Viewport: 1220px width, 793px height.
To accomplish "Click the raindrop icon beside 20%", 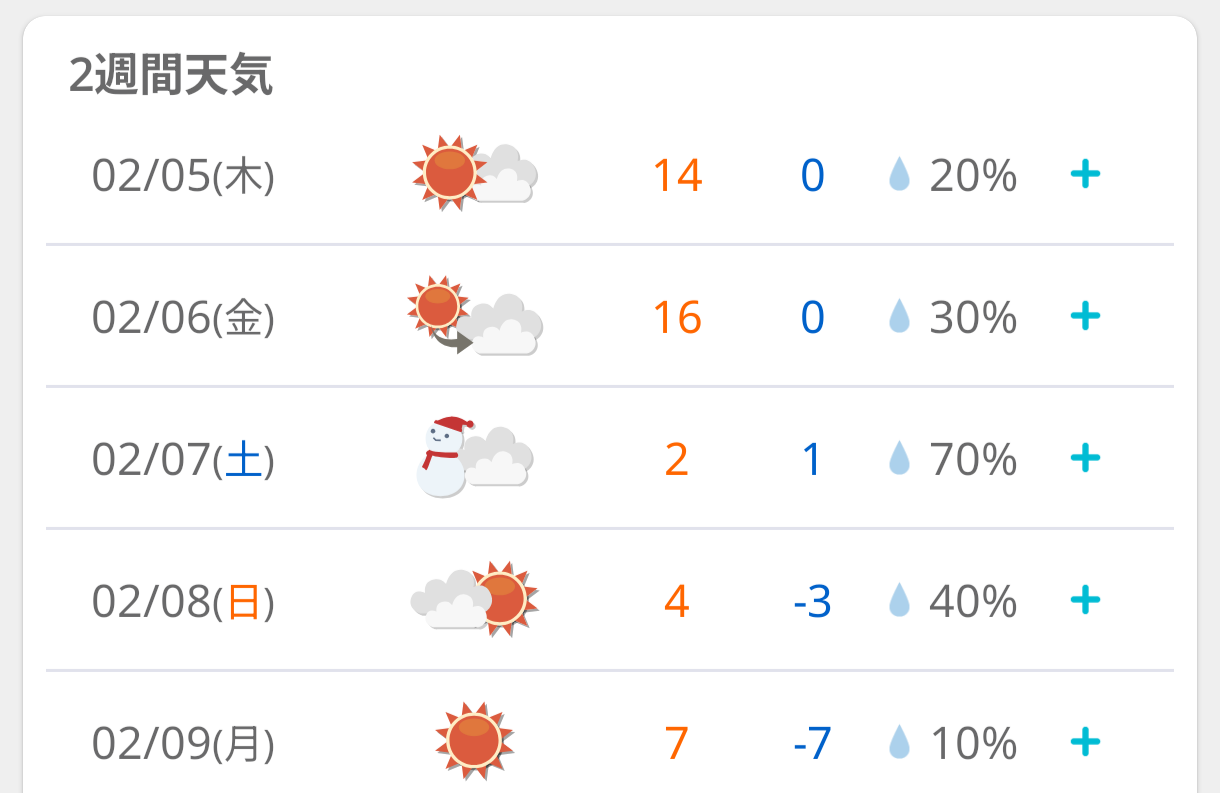I will pos(900,176).
